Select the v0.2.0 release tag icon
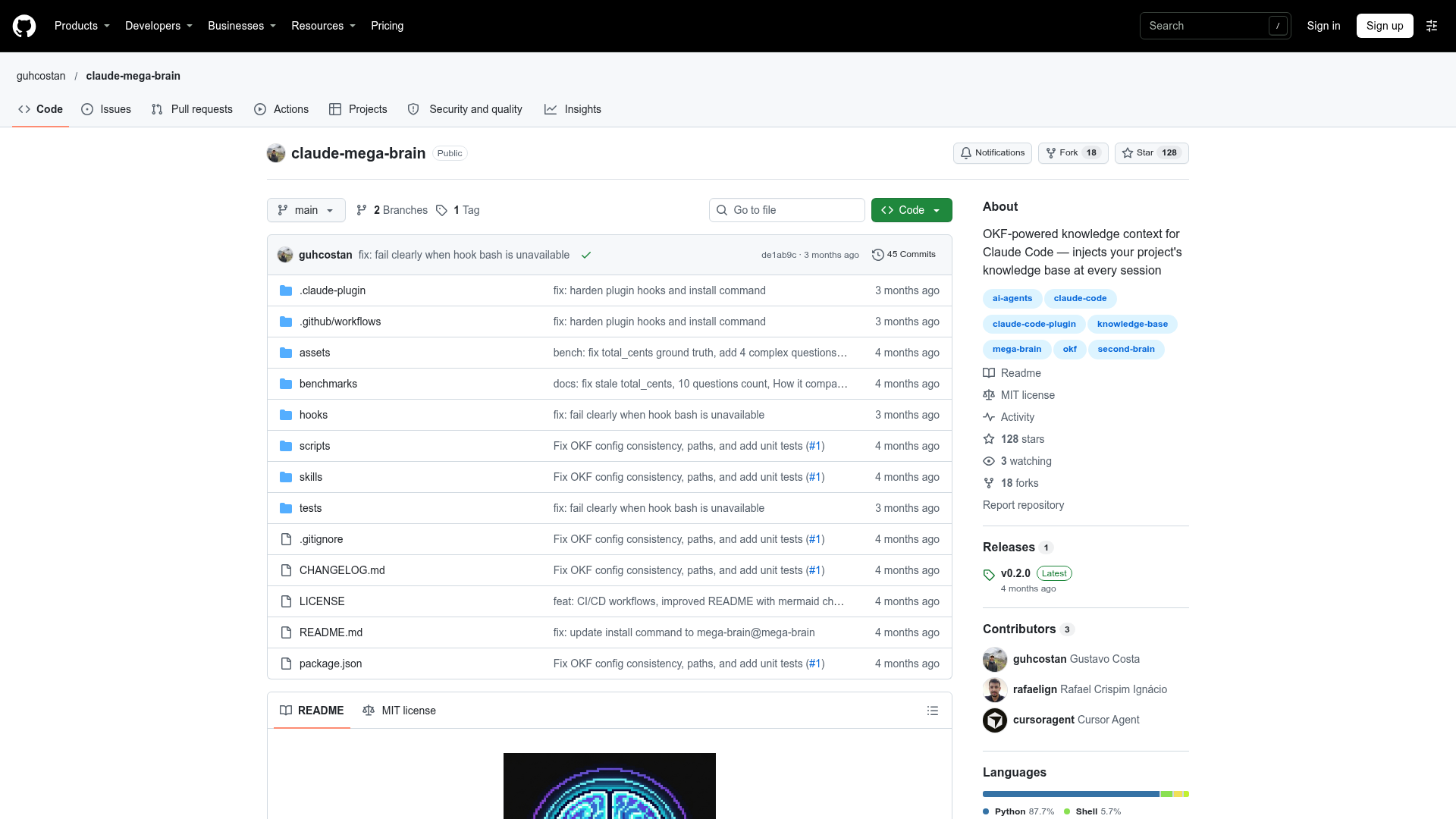The width and height of the screenshot is (1456, 819). click(989, 575)
